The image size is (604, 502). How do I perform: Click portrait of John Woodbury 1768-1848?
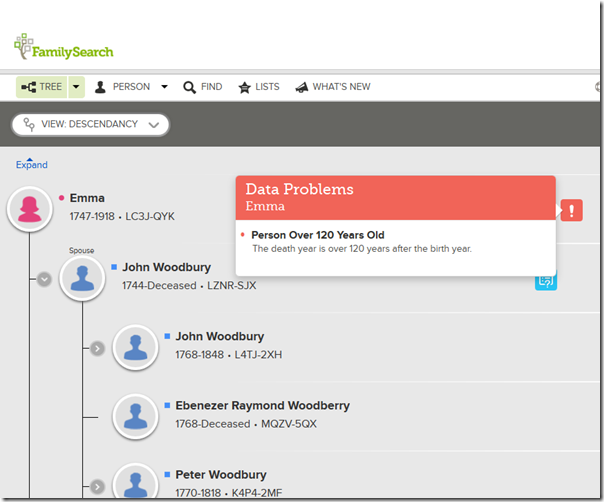[x=136, y=348]
